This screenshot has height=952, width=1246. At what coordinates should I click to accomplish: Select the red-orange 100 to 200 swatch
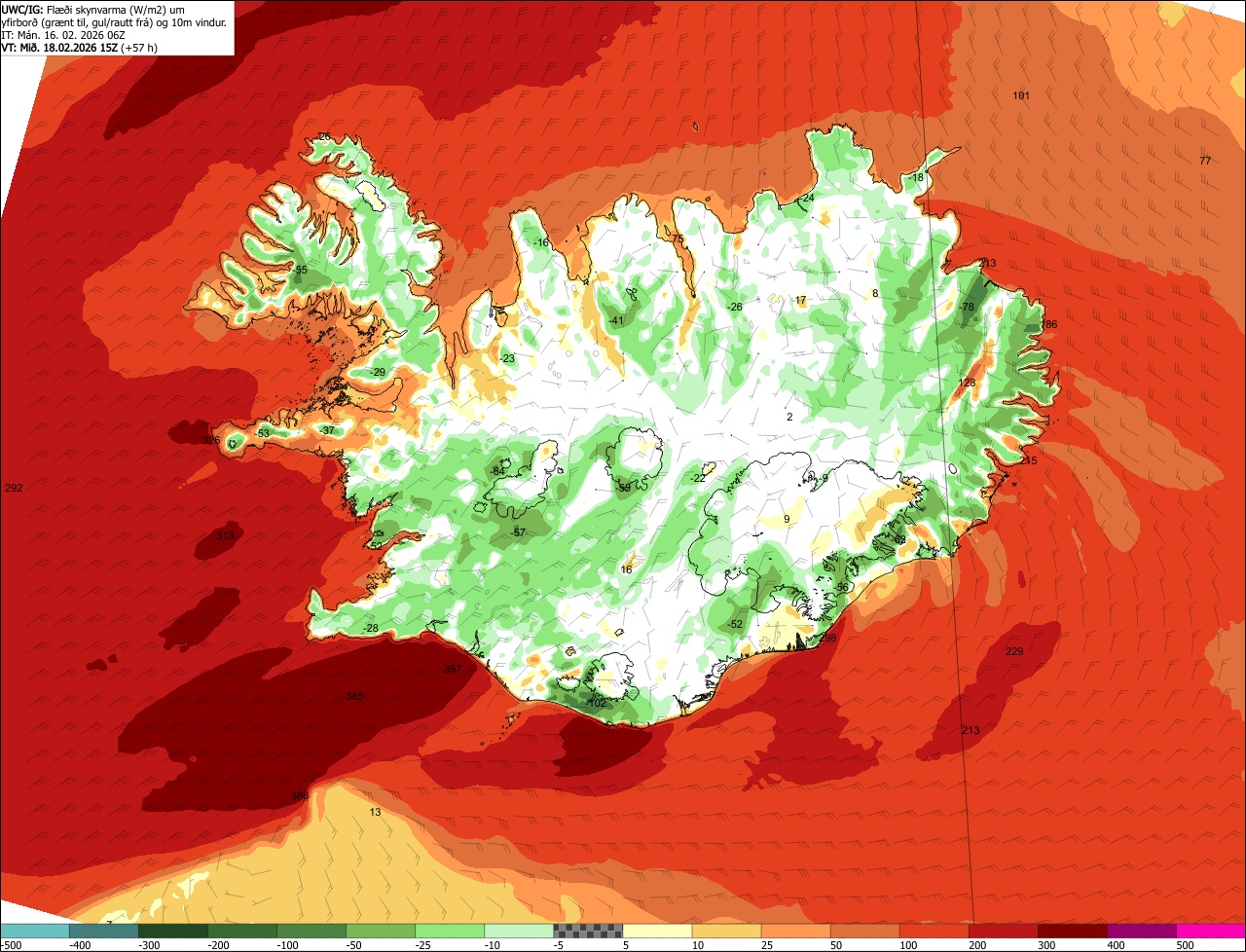[x=934, y=932]
